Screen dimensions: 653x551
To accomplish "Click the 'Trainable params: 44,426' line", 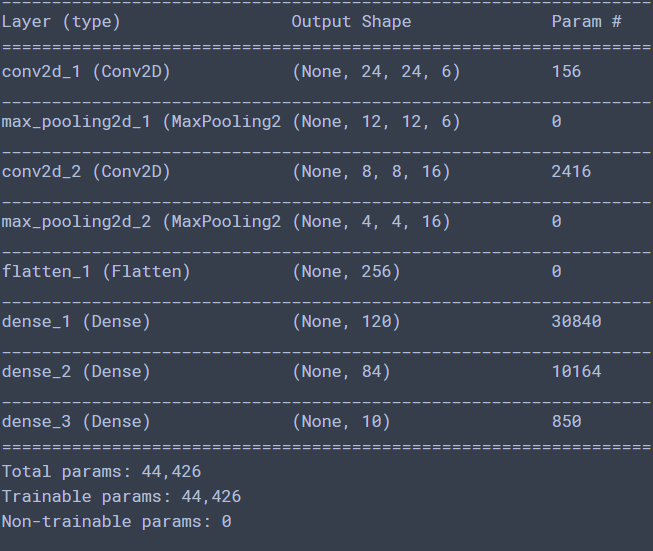I will [122, 497].
